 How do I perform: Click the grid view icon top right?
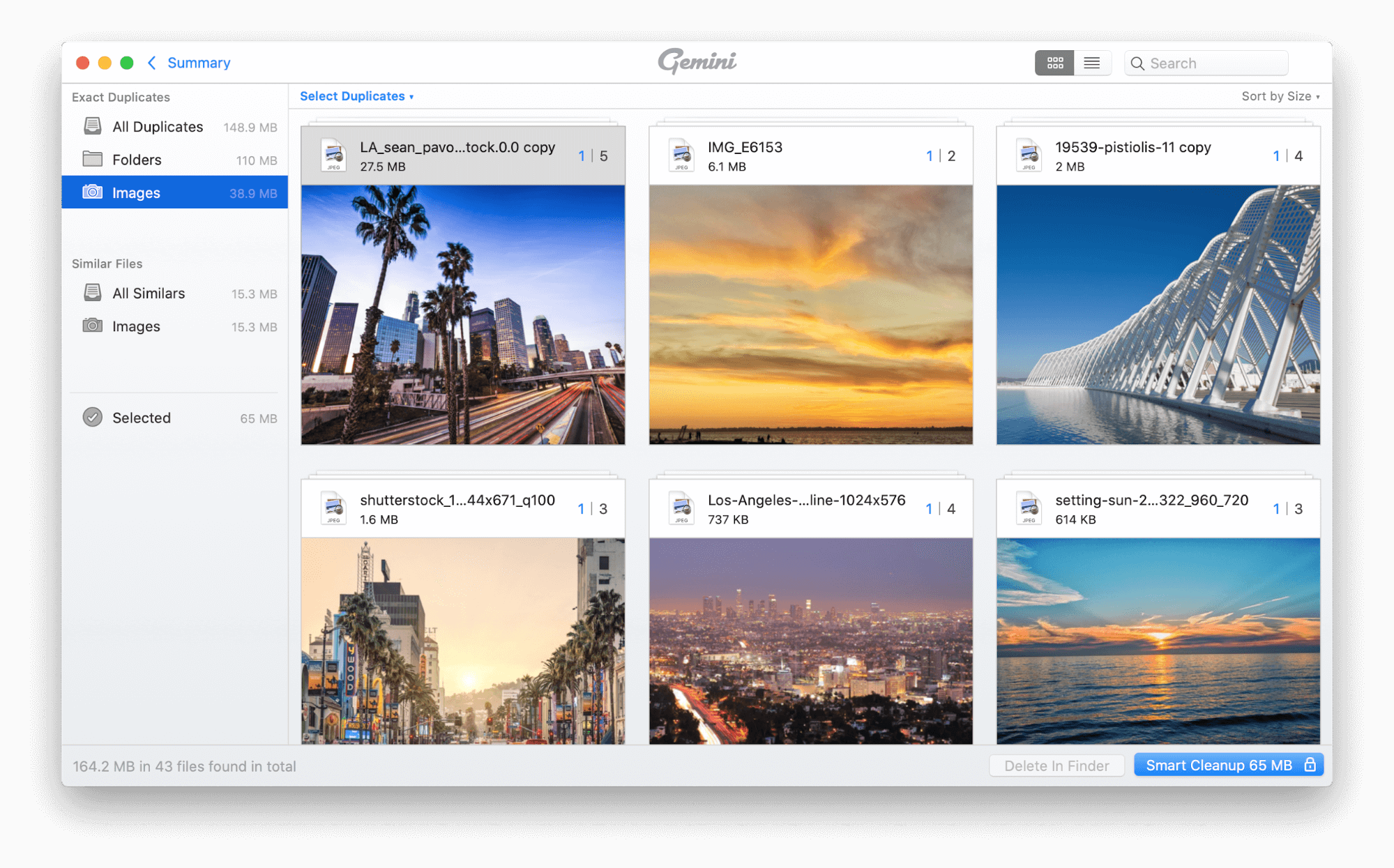pos(1053,62)
